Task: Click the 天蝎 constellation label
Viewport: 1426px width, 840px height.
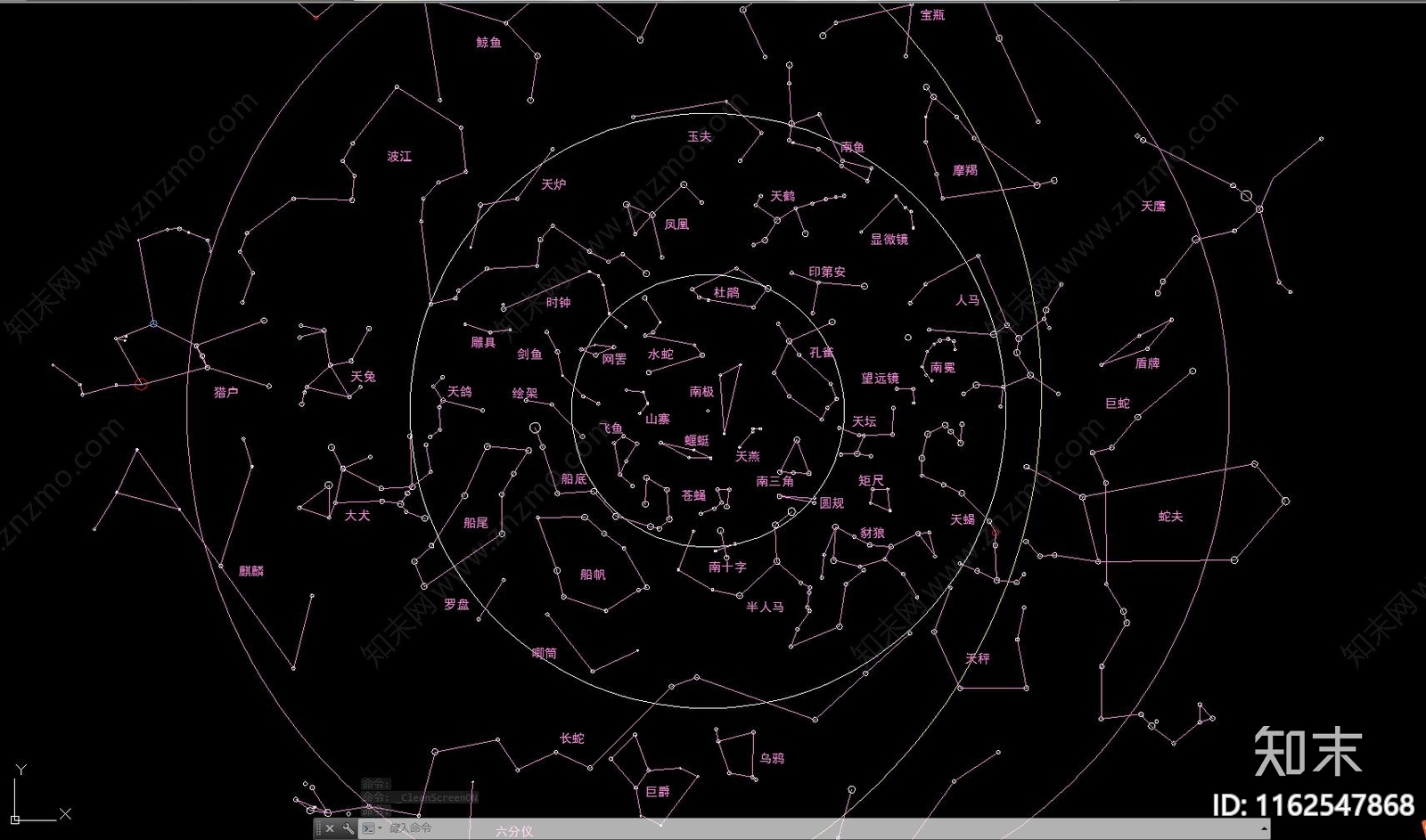Action: 963,519
